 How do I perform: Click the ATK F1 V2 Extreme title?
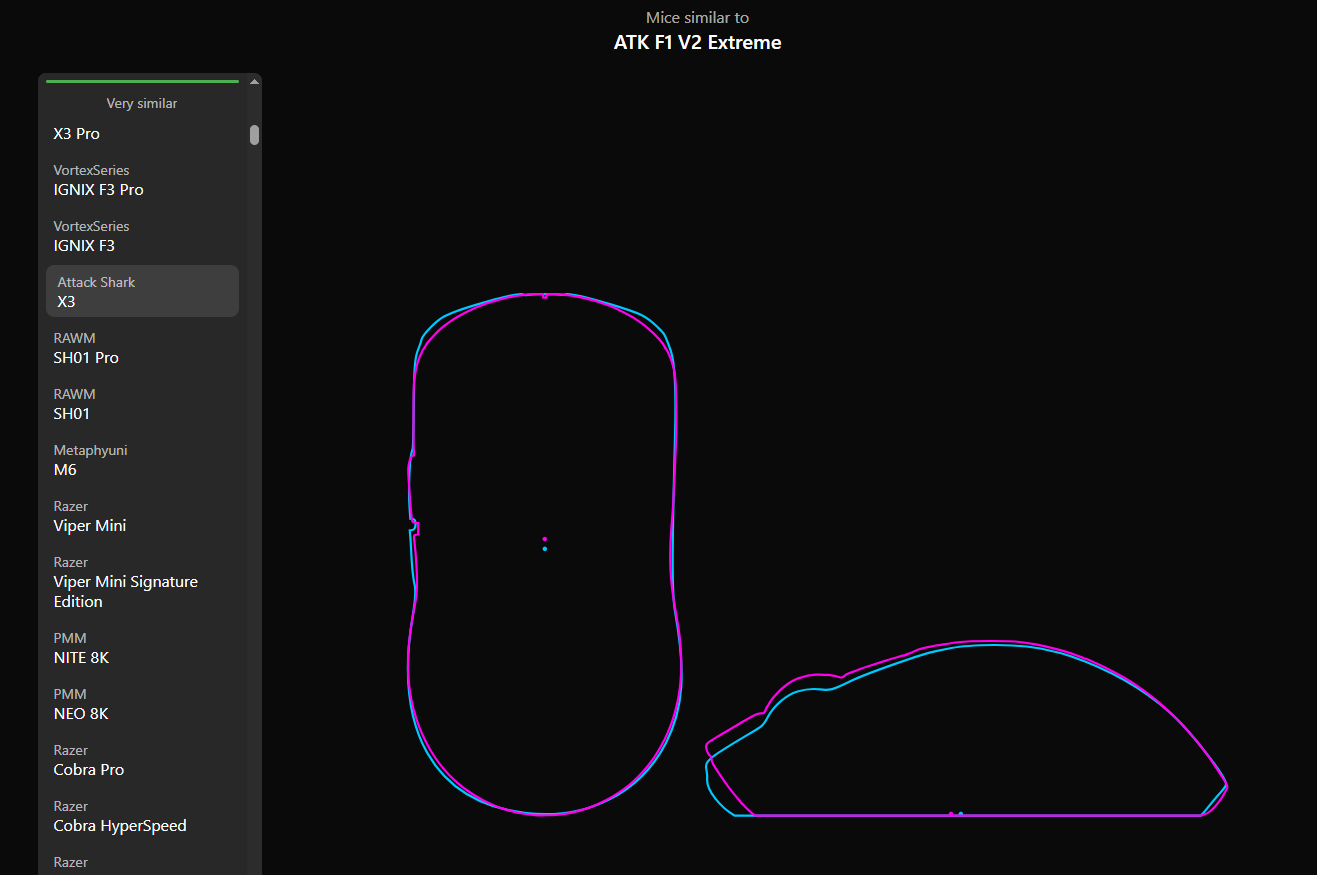coord(697,42)
